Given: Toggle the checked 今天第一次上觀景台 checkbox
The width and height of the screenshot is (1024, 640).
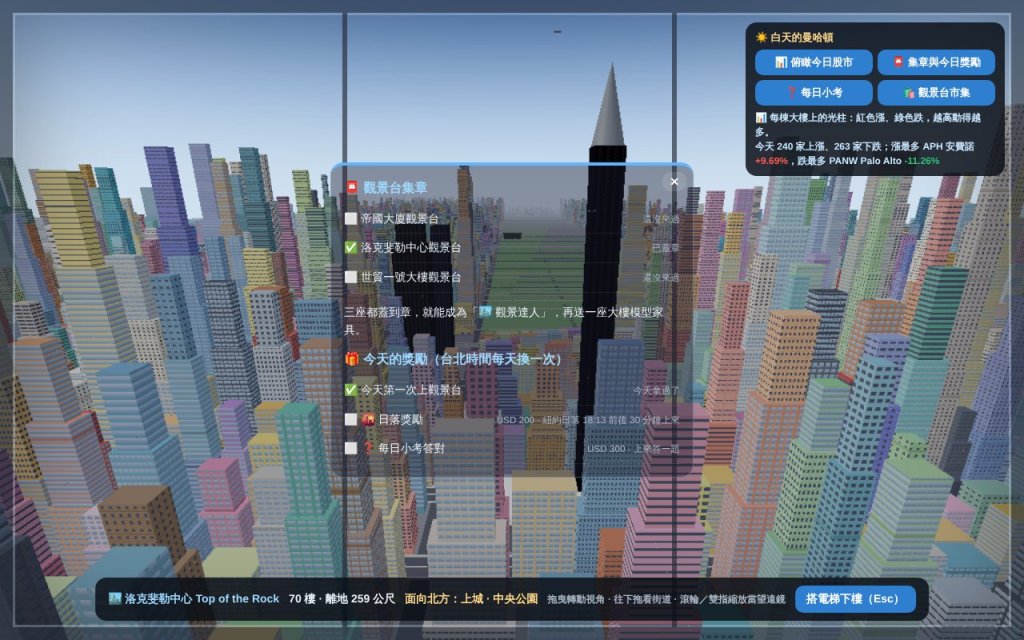Looking at the screenshot, I should [x=351, y=390].
